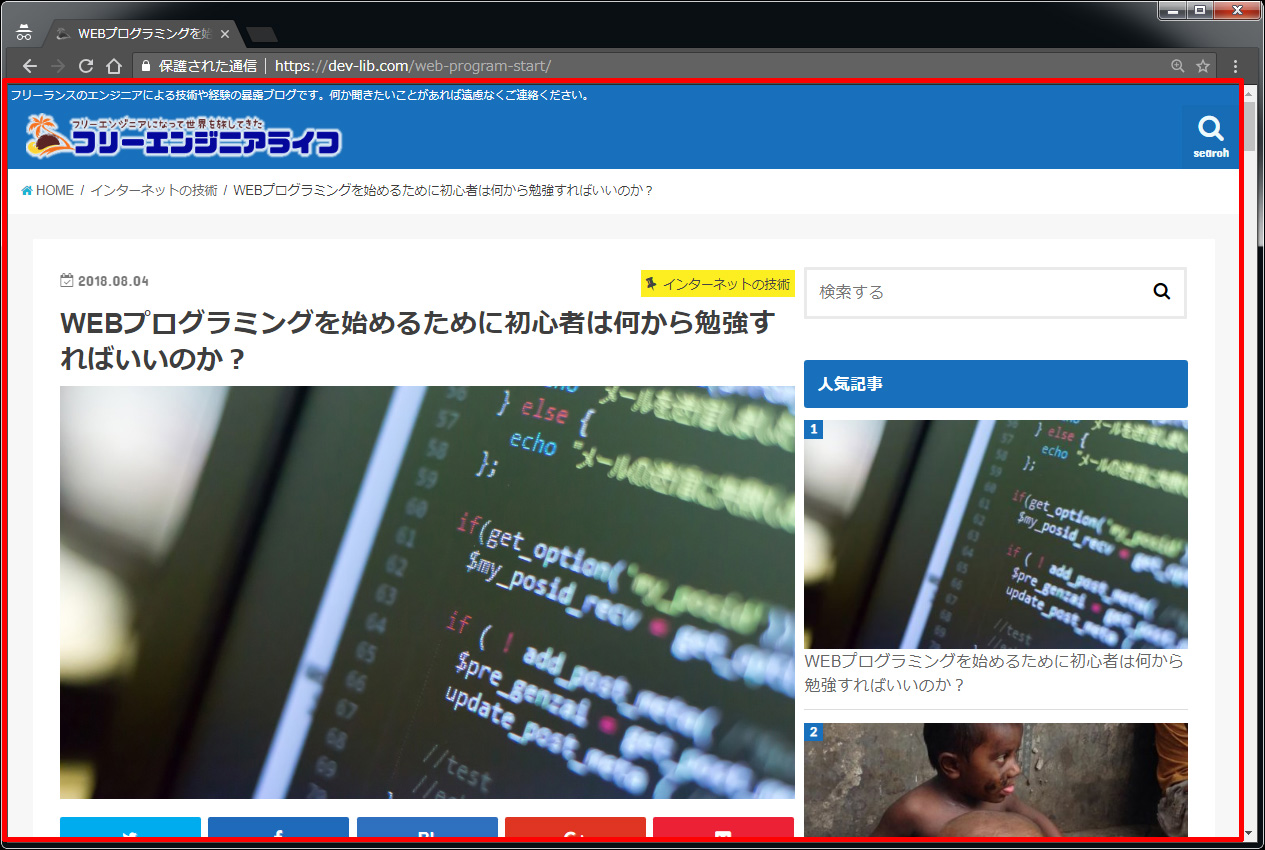Click the browser back arrow
1265x850 pixels.
coord(29,66)
